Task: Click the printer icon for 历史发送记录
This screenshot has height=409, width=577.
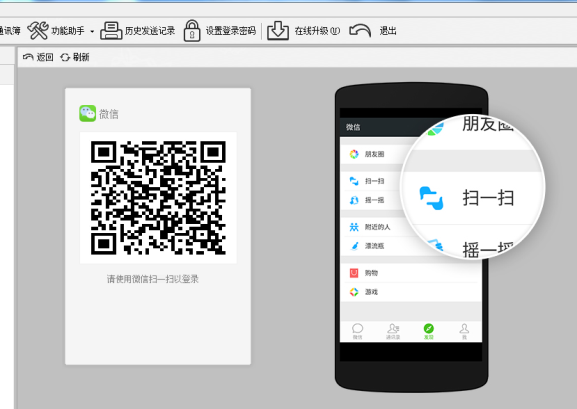Action: click(111, 31)
